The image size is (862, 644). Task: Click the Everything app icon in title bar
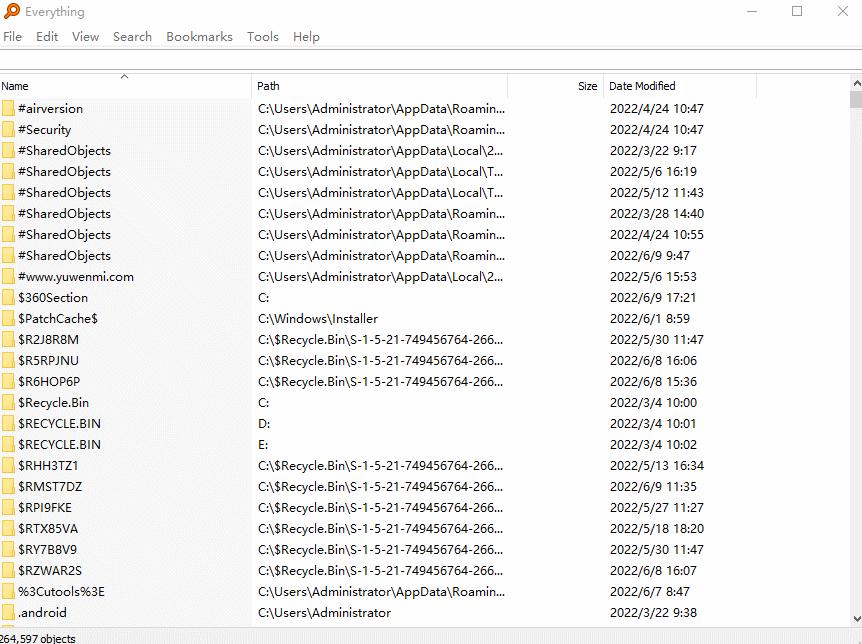point(11,12)
